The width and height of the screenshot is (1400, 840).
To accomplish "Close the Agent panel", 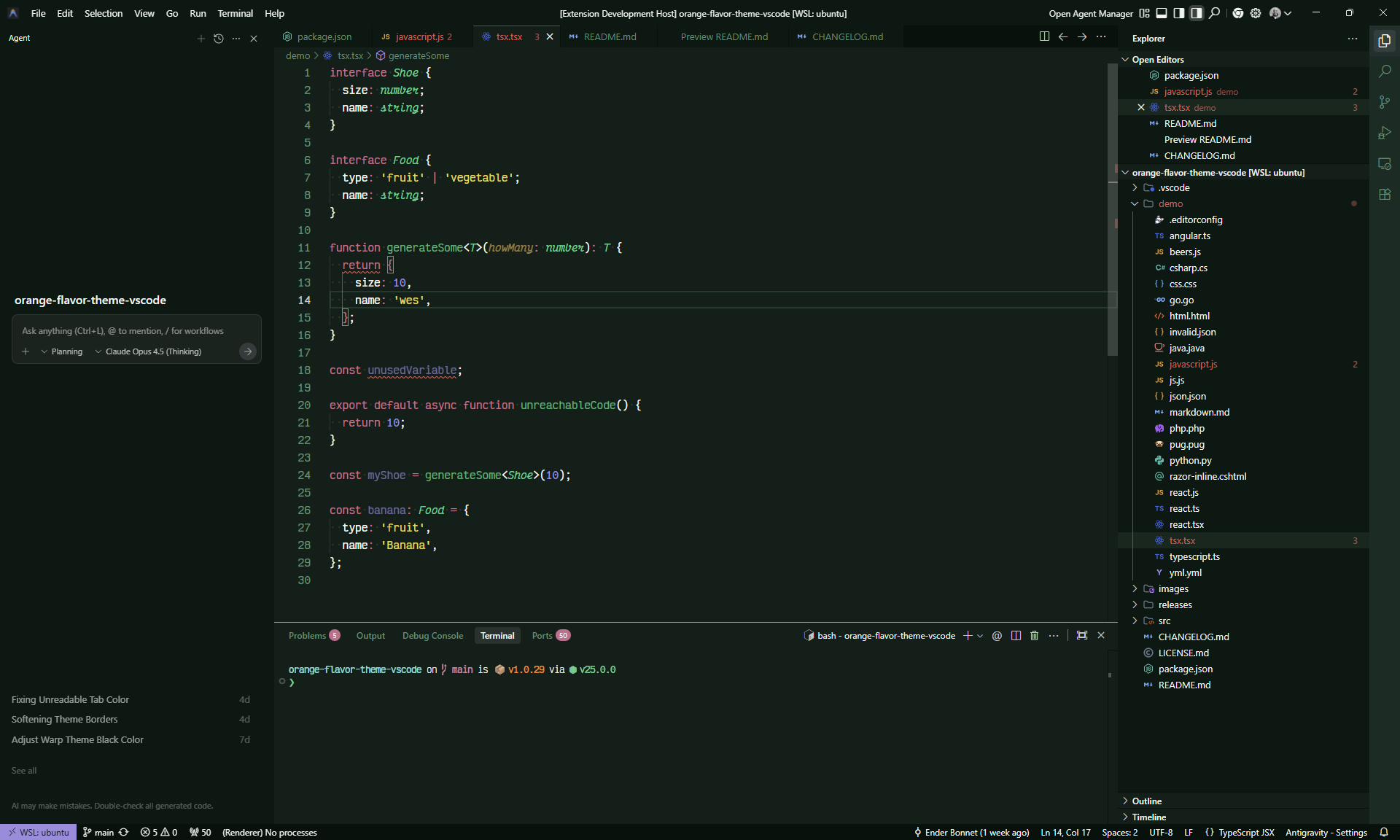I will point(254,38).
